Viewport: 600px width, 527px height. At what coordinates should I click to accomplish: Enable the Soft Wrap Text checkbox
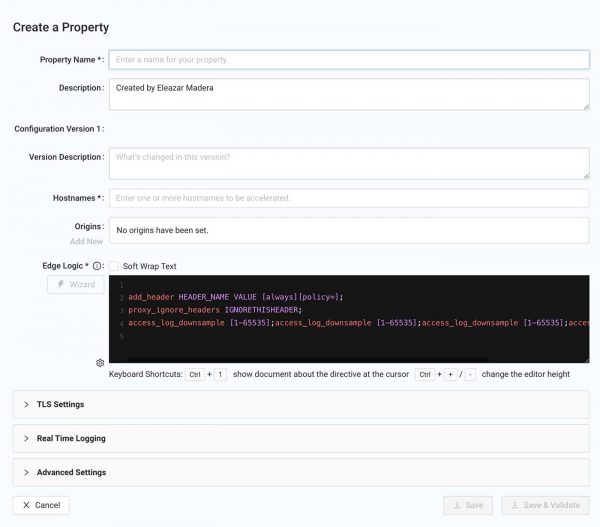click(x=114, y=266)
